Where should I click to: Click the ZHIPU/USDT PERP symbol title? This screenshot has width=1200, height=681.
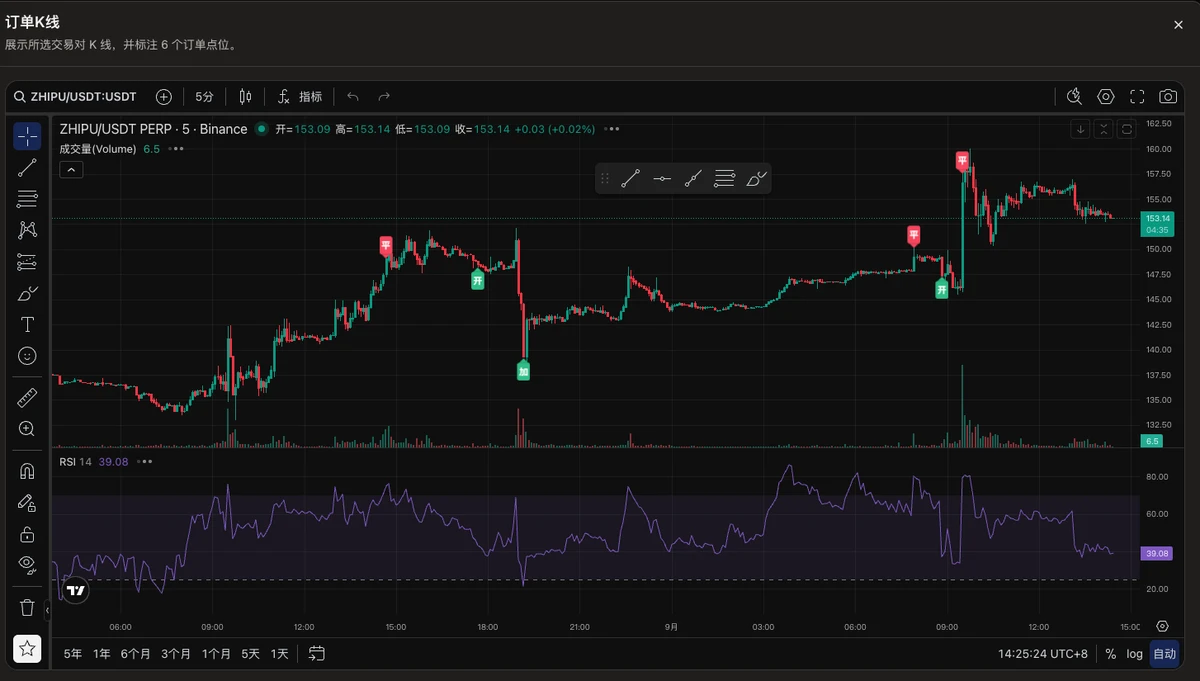tap(153, 129)
